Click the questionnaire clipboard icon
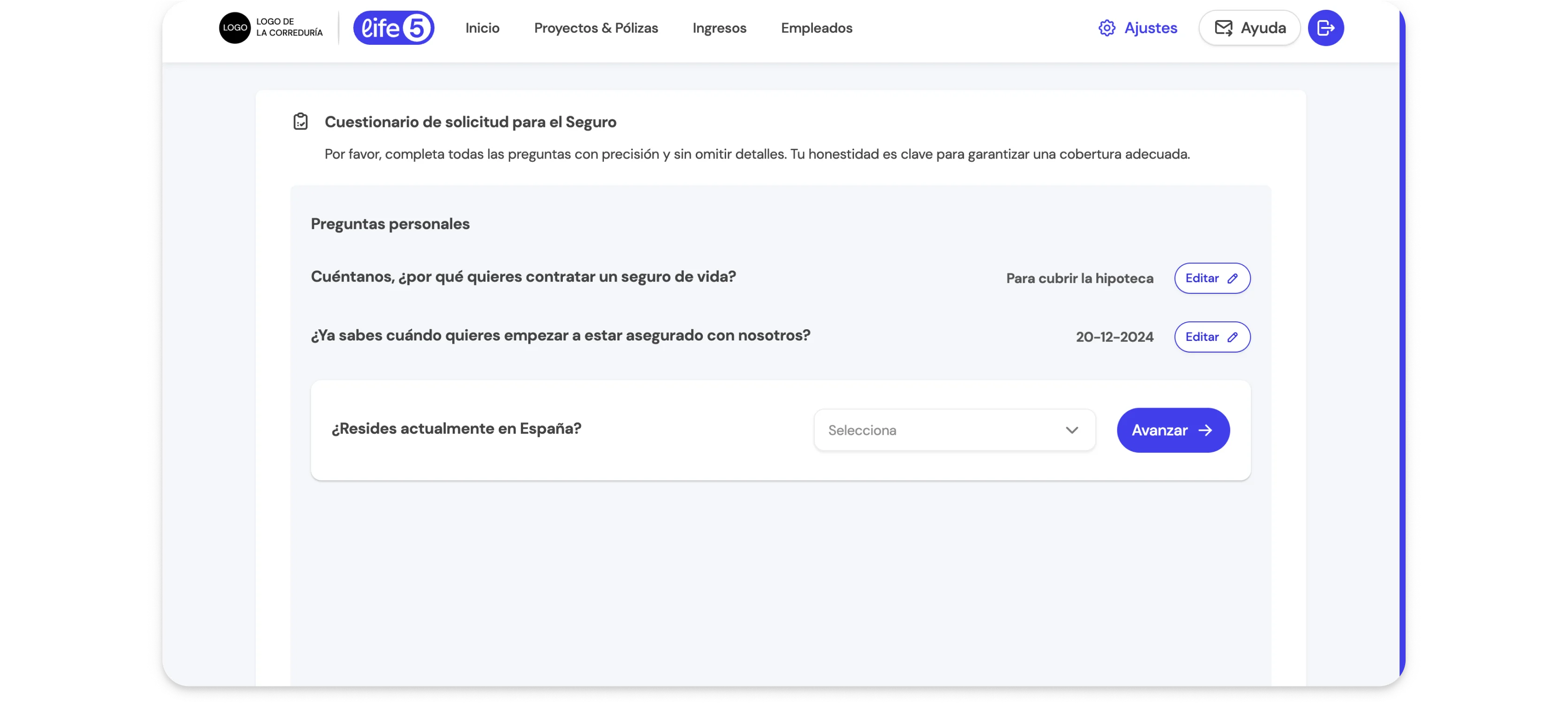Viewport: 1568px width, 707px height. [x=300, y=122]
